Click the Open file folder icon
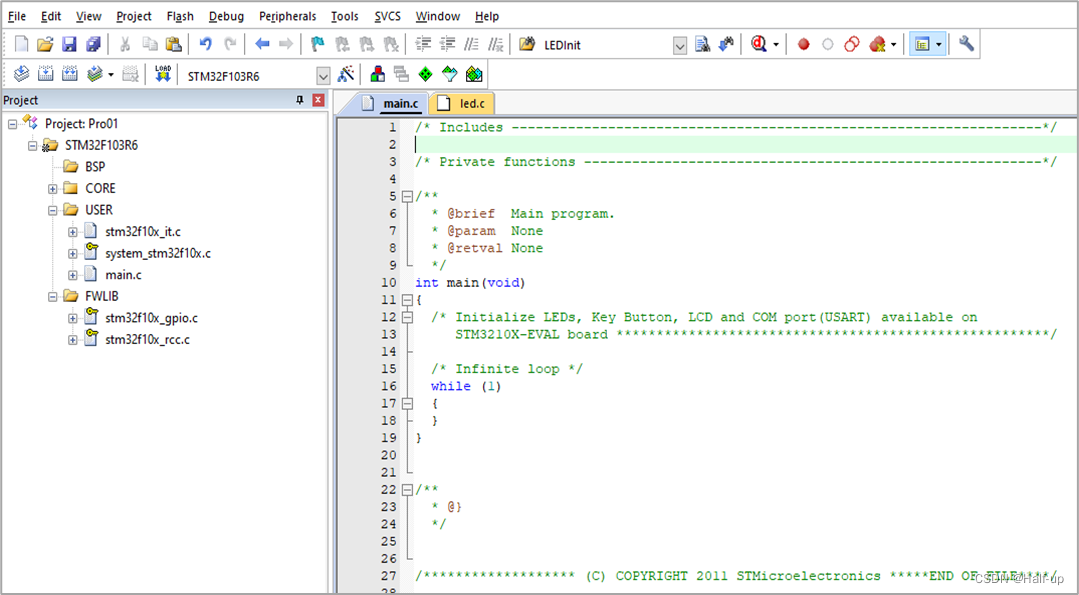 [x=45, y=45]
